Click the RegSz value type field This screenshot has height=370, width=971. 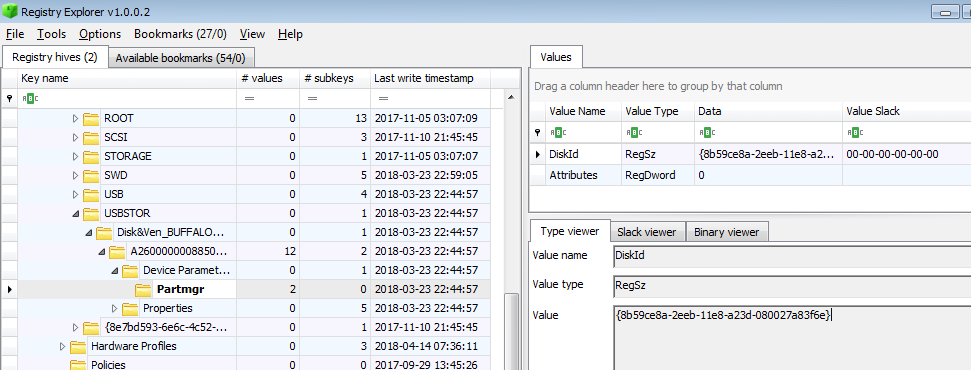click(x=792, y=285)
